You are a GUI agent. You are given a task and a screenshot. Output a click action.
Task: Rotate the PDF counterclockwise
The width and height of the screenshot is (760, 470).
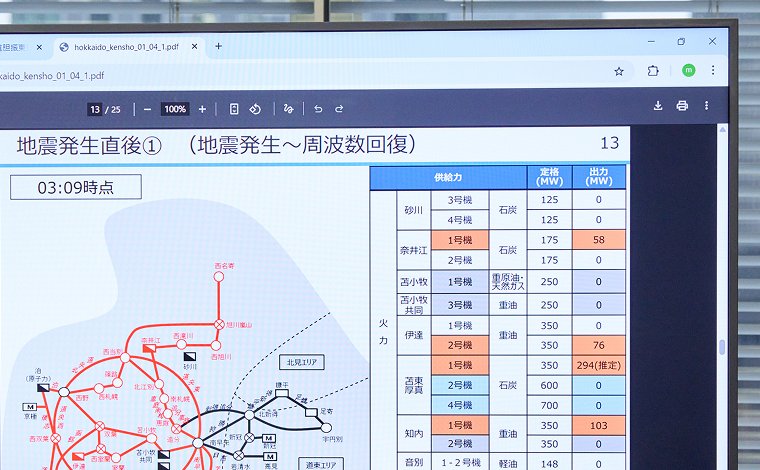pyautogui.click(x=255, y=109)
